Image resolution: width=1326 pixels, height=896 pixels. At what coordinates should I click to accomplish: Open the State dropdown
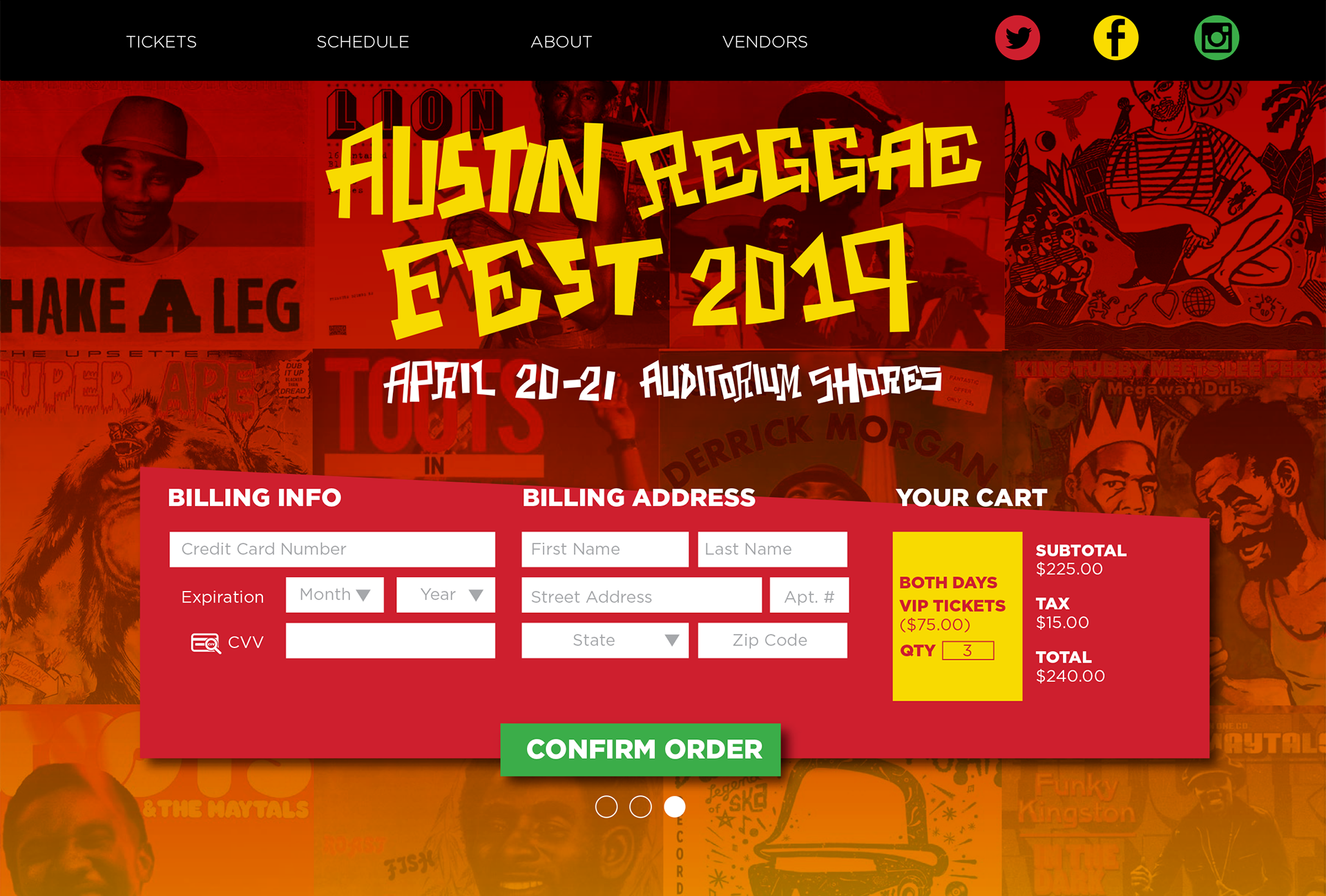(x=605, y=641)
